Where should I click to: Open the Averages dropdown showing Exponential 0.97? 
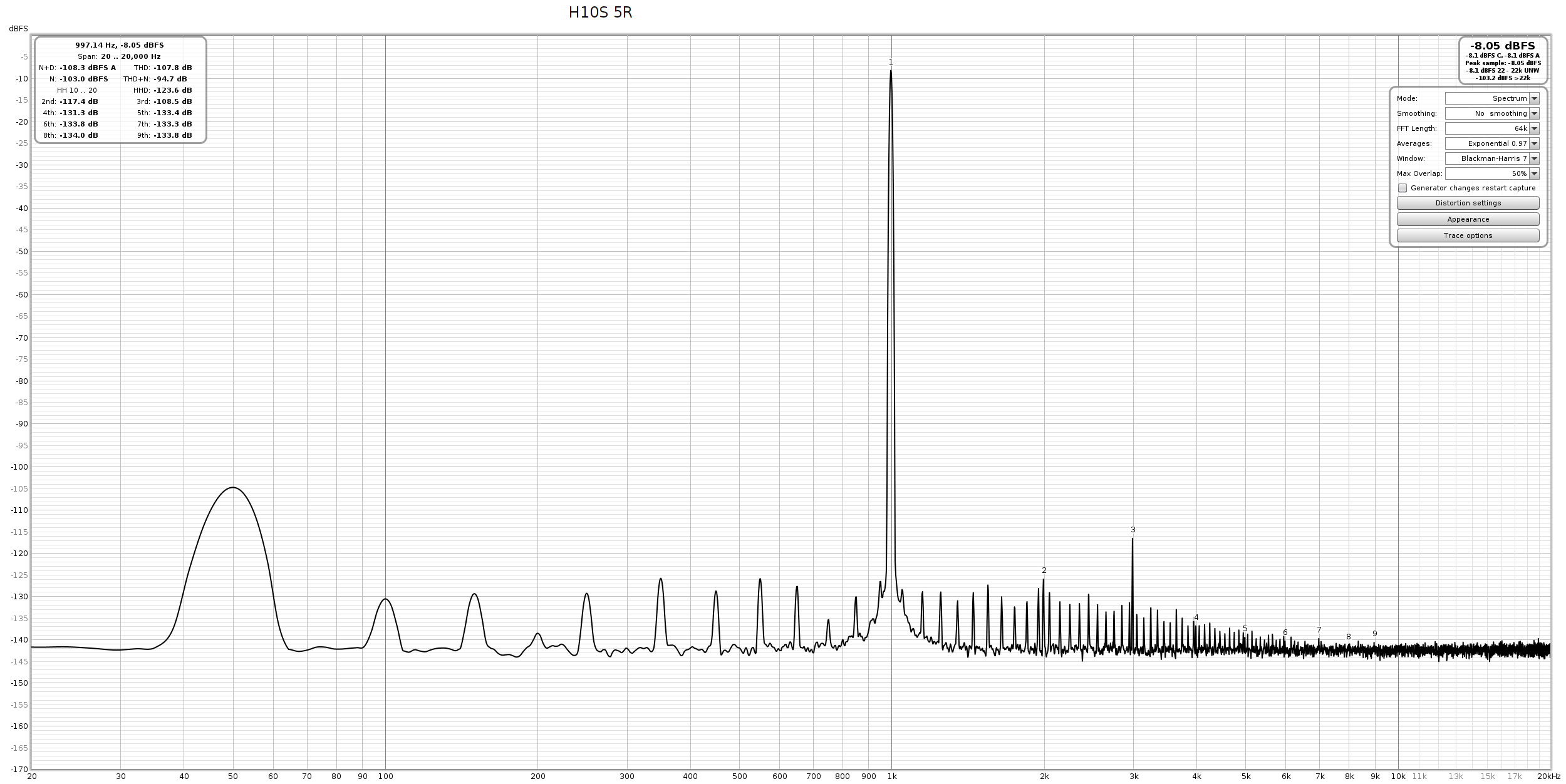tap(1491, 143)
